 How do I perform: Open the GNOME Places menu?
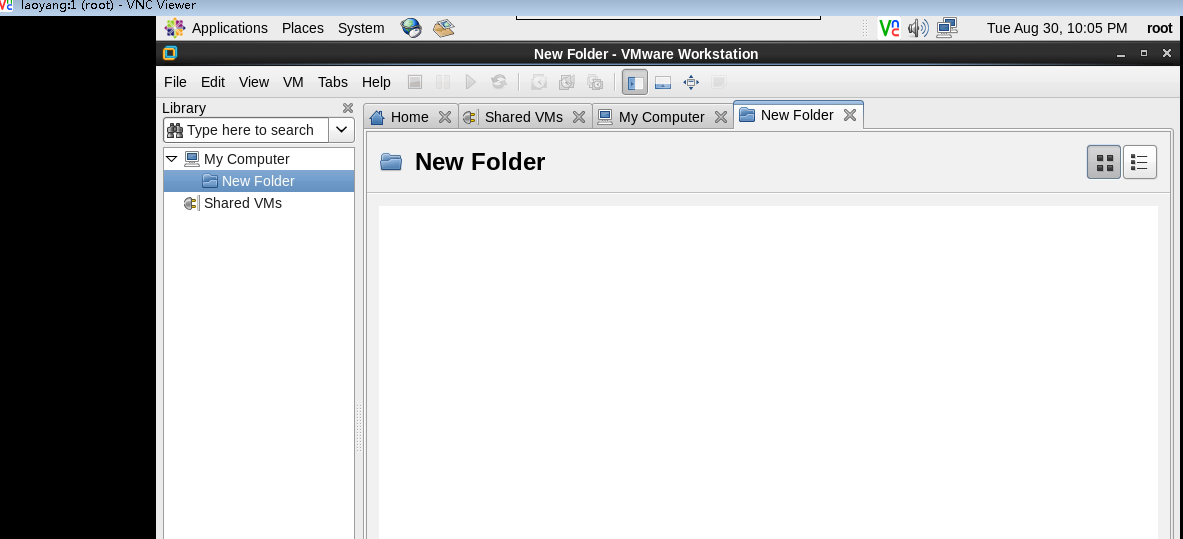click(x=303, y=28)
